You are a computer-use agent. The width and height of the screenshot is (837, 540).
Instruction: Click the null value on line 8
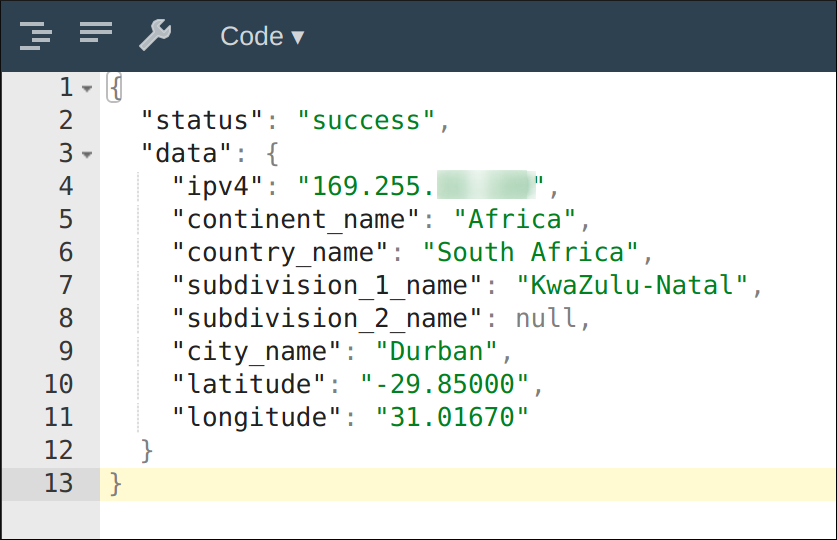point(546,319)
